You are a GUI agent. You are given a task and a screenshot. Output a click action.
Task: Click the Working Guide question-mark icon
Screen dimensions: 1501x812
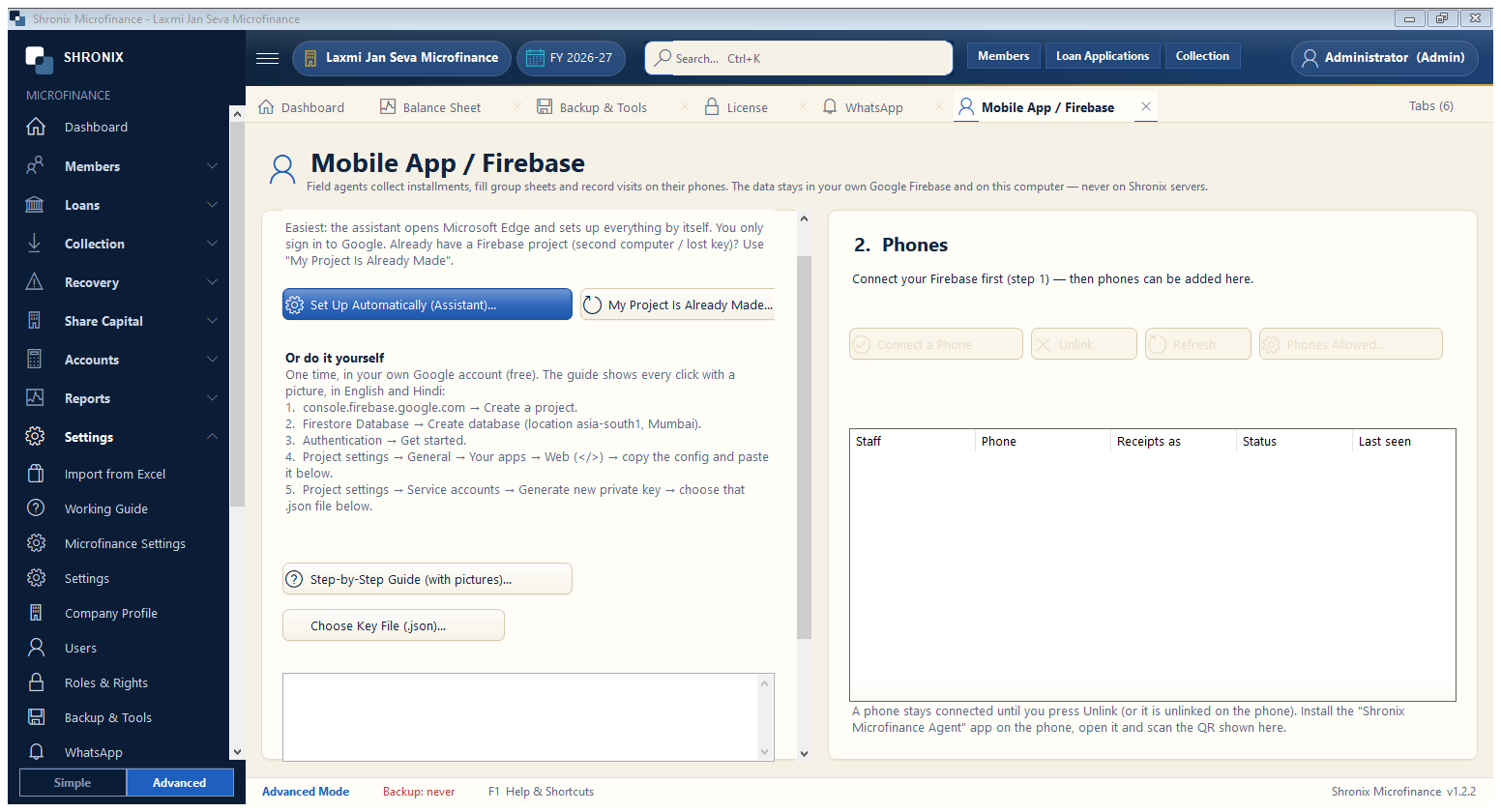click(36, 508)
